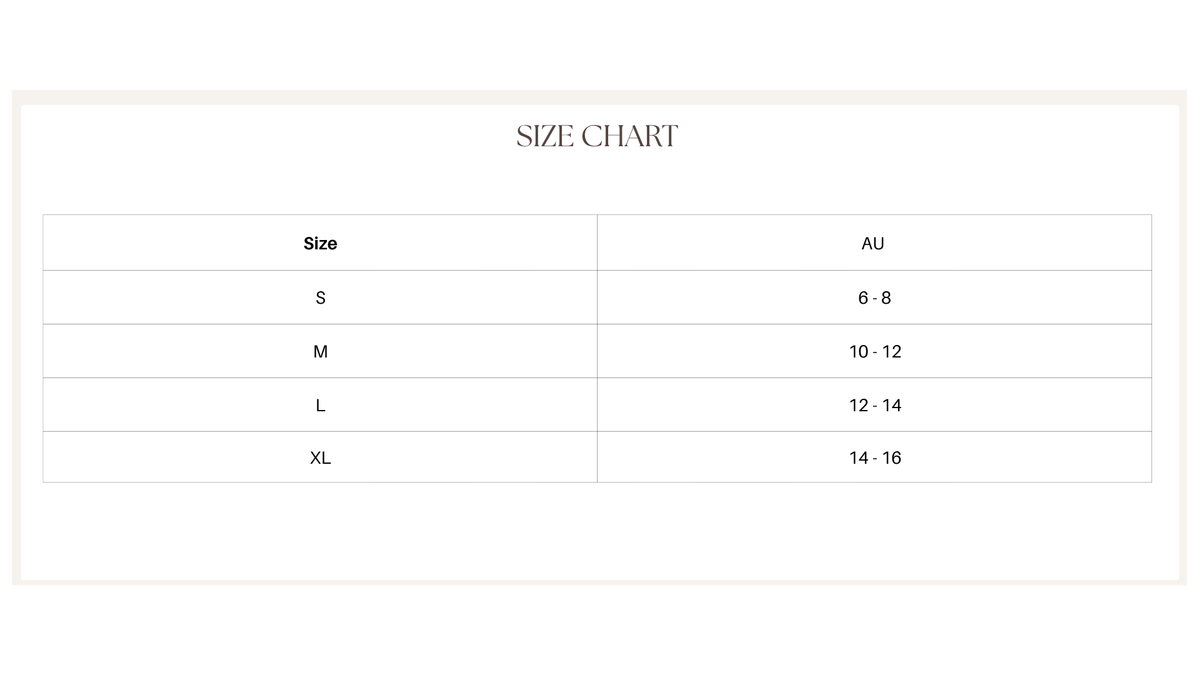Click the number 12 in the L row

coord(859,405)
